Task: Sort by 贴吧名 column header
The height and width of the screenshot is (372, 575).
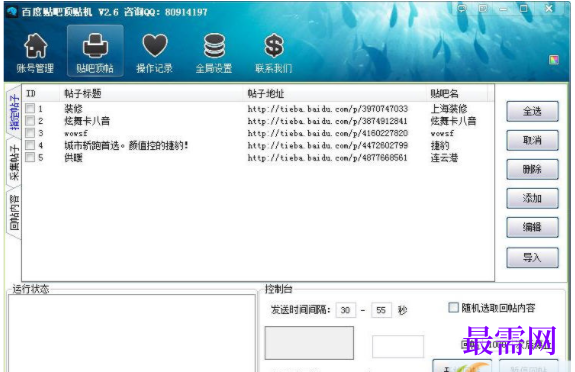Action: pos(457,94)
